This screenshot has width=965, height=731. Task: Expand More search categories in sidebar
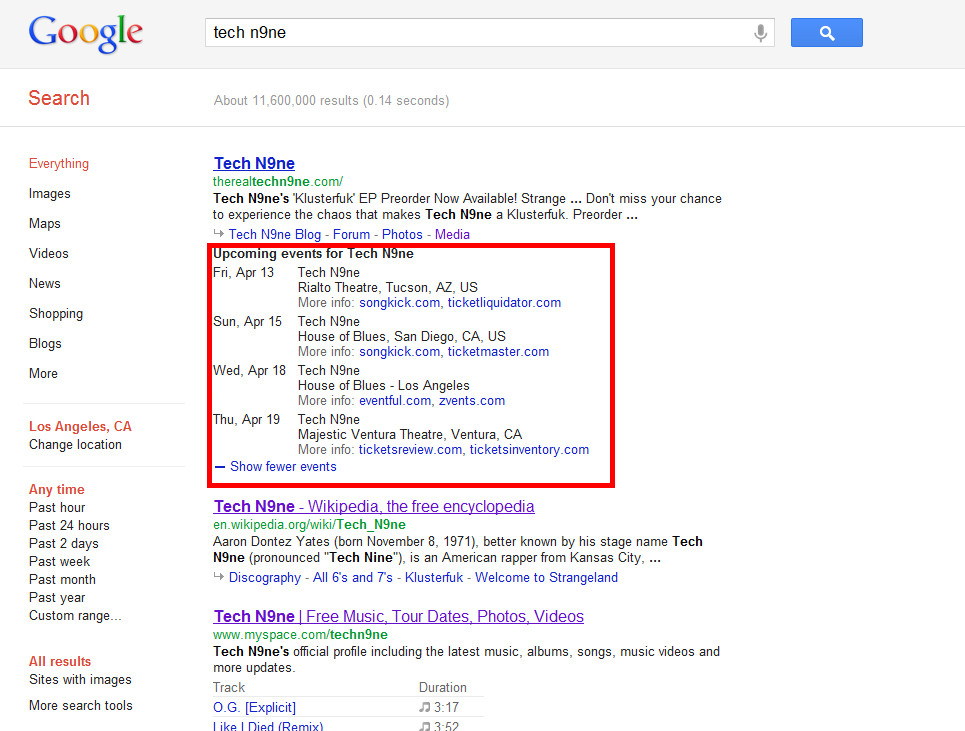(x=43, y=373)
